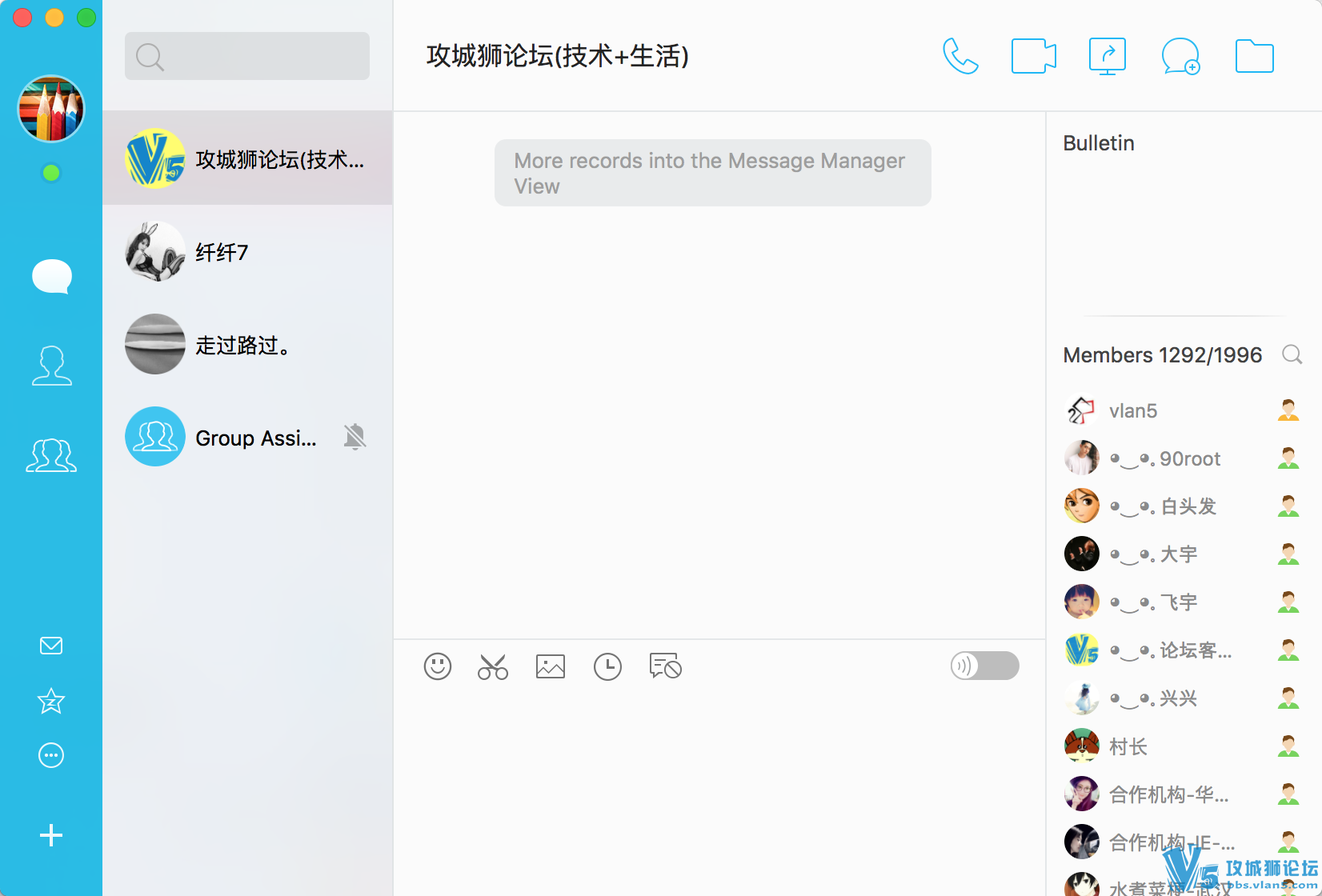Toggle the voice input switch

point(984,666)
